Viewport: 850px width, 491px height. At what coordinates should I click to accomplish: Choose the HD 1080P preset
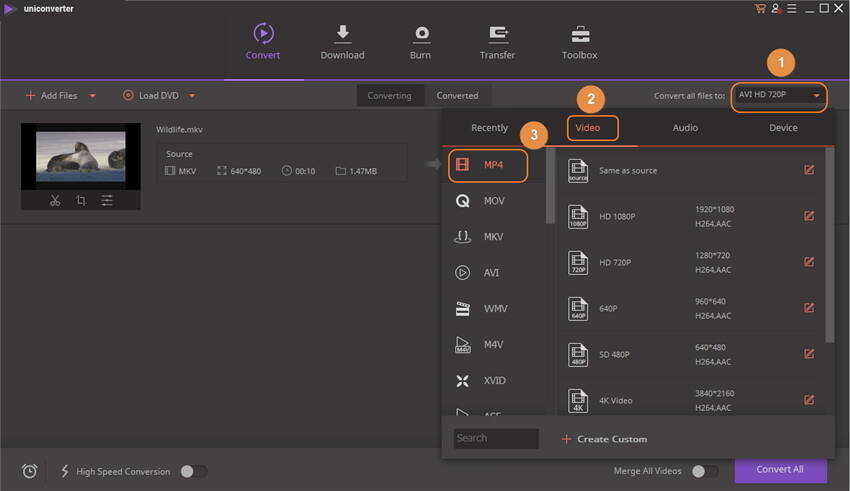tap(690, 216)
